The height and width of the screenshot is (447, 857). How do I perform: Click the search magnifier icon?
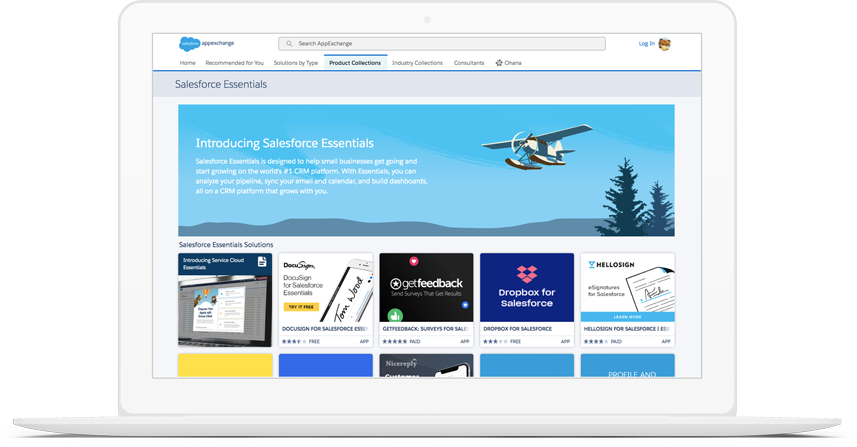[289, 44]
